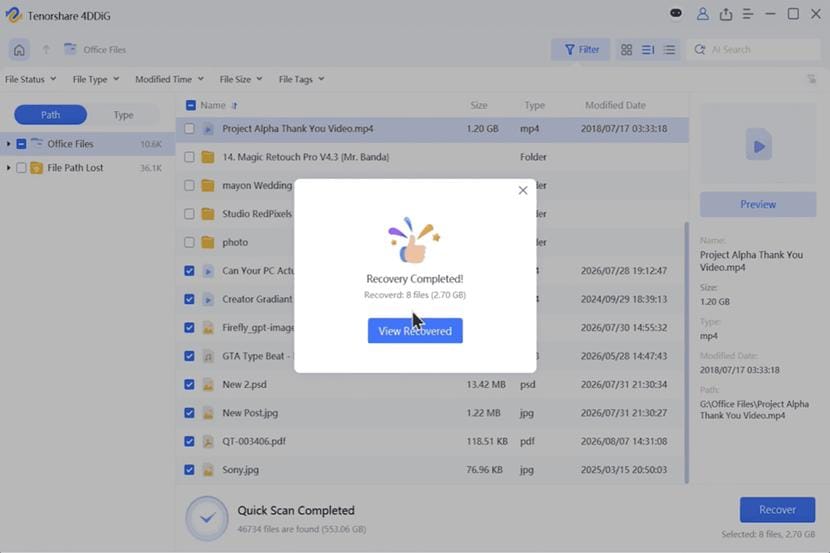The image size is (830, 553).
Task: Select the mayon Wedding folder row
Action: click(x=432, y=186)
